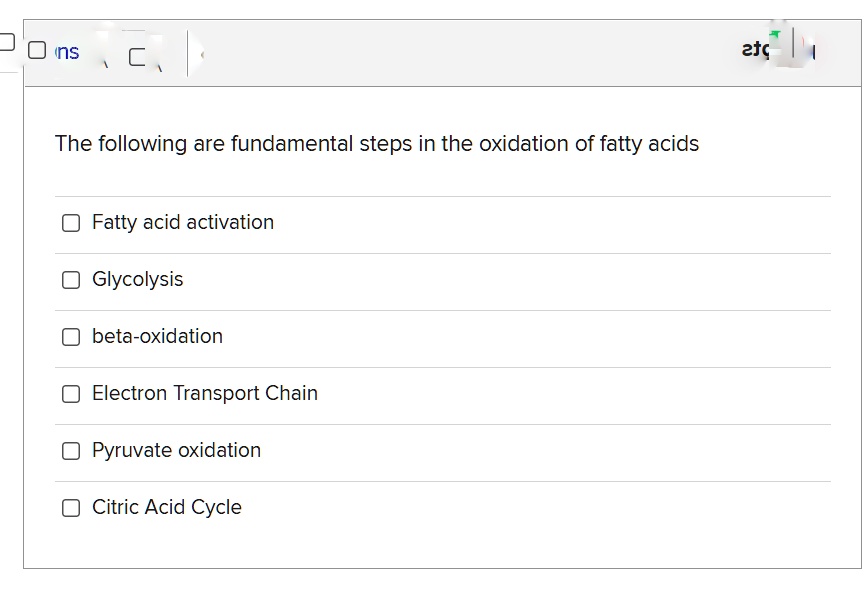Click the icon past the toolbar divider line
Image resolution: width=868 pixels, height=608 pixels.
[200, 52]
